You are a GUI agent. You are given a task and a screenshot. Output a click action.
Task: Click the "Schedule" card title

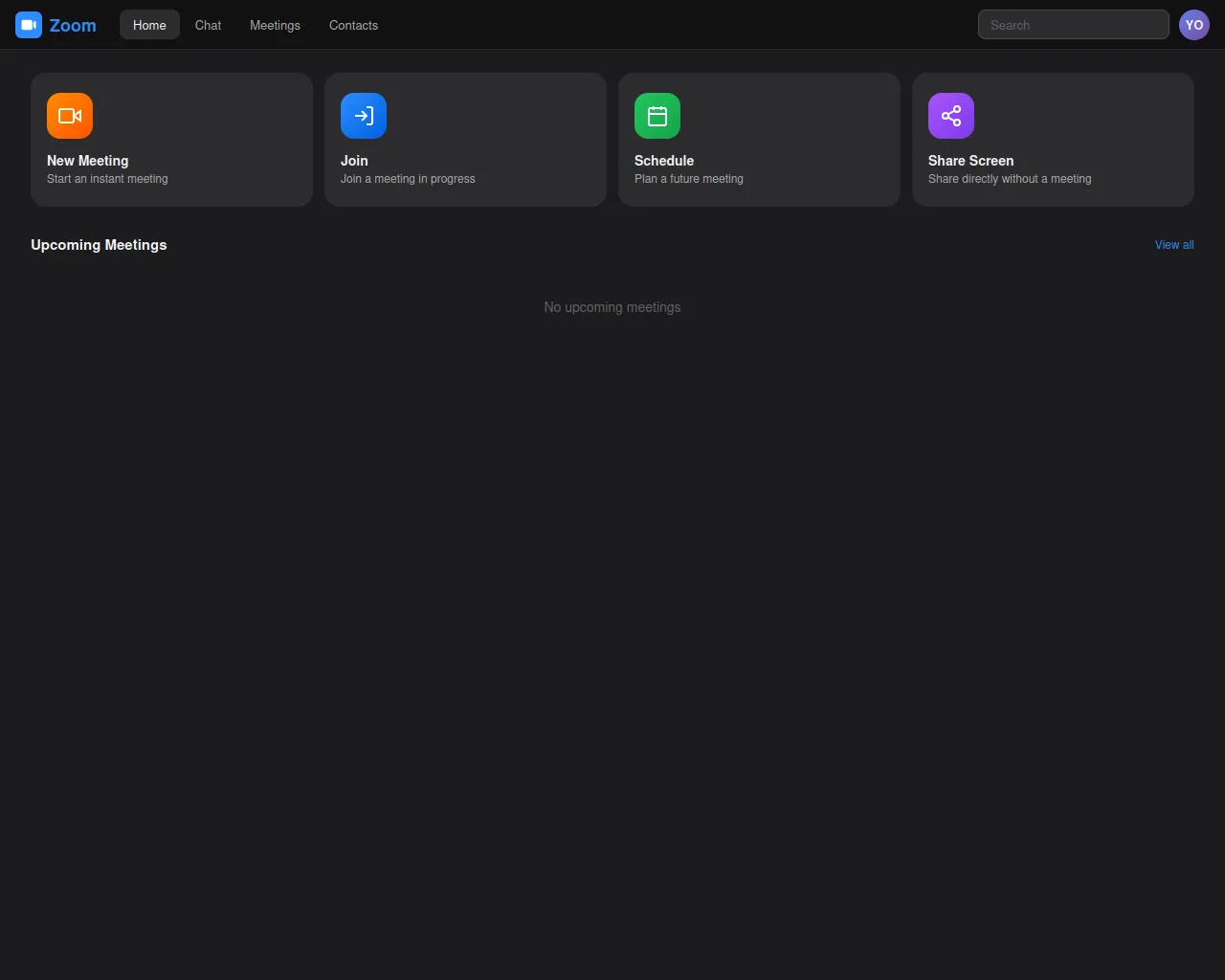pos(664,161)
